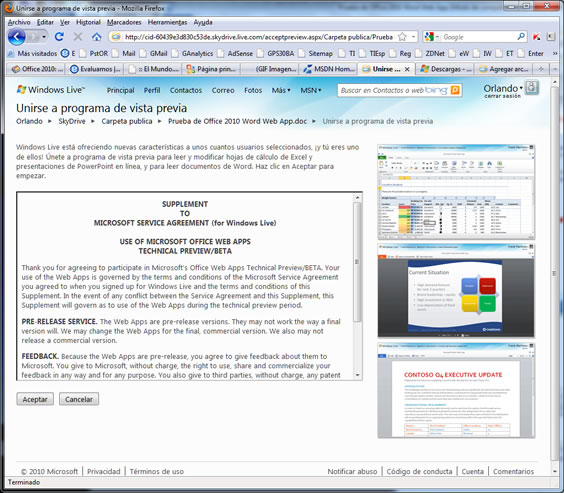
Task: Open the Historial menu
Action: pyautogui.click(x=88, y=22)
